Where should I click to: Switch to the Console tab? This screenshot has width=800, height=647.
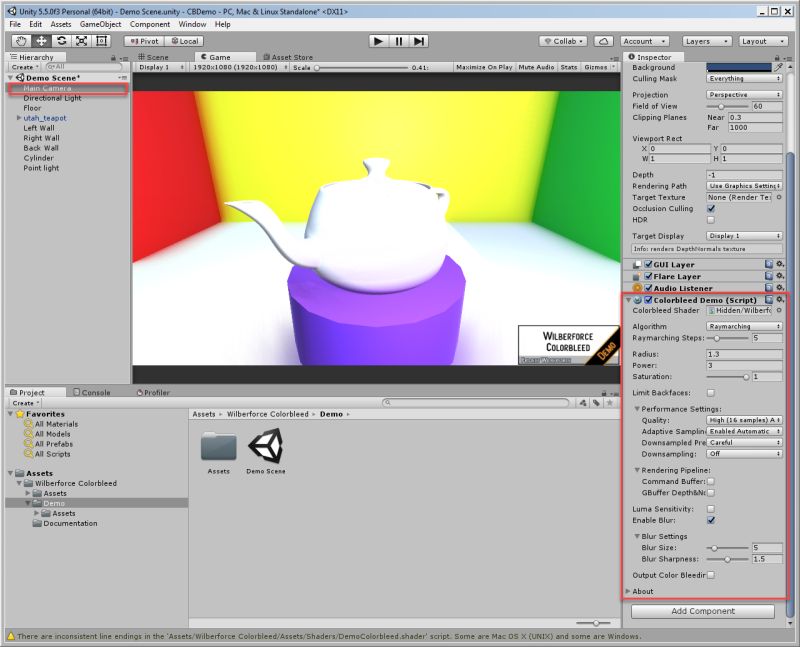(x=92, y=392)
